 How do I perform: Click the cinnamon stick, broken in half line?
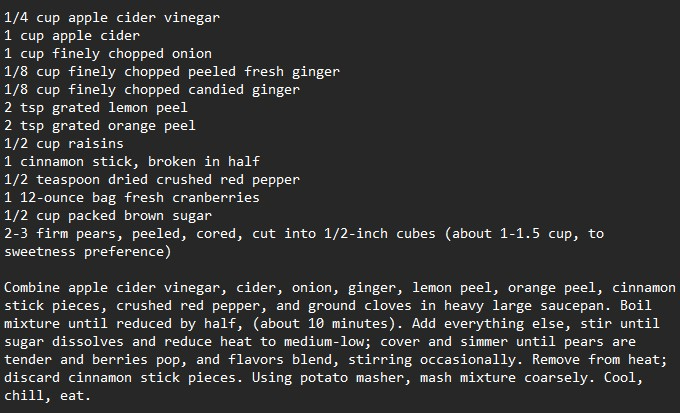[132, 162]
